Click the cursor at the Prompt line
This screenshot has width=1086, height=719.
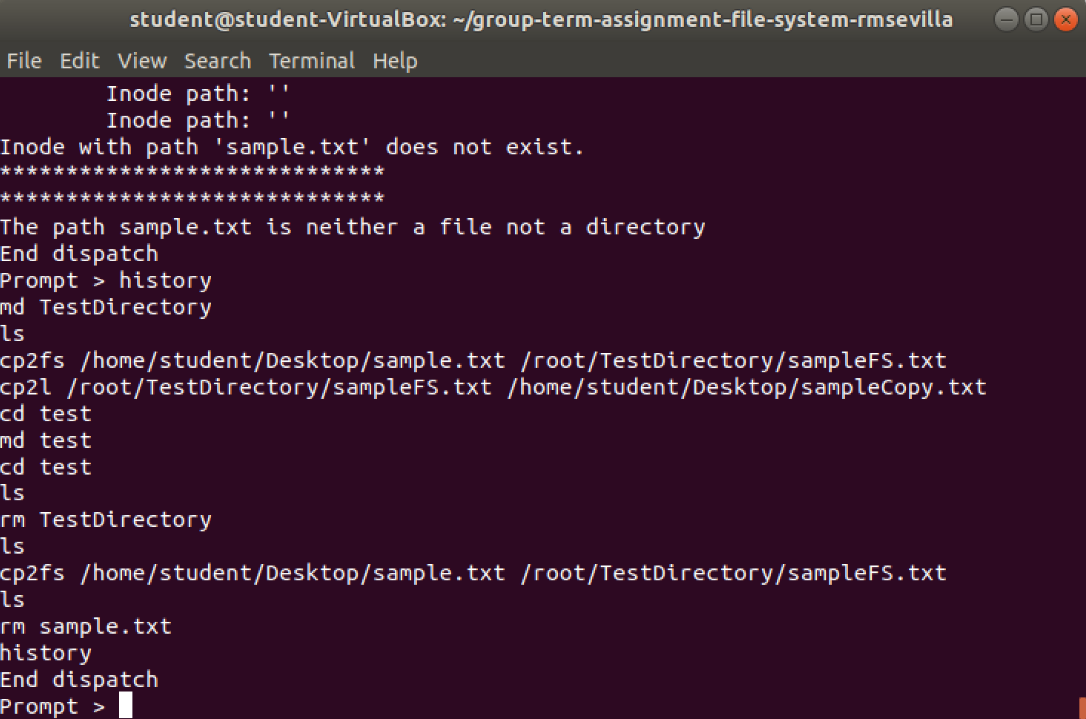tap(125, 706)
